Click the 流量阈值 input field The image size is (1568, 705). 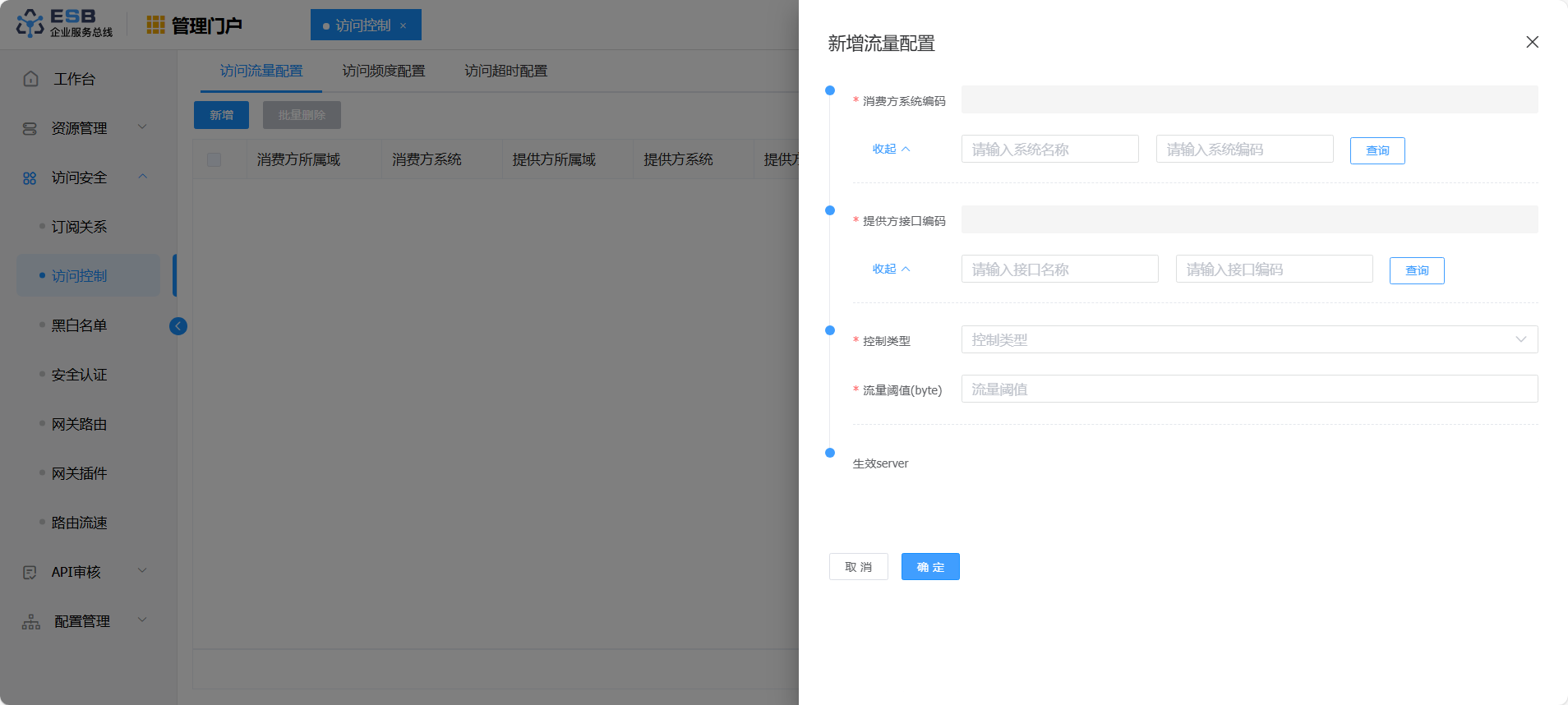point(1248,389)
